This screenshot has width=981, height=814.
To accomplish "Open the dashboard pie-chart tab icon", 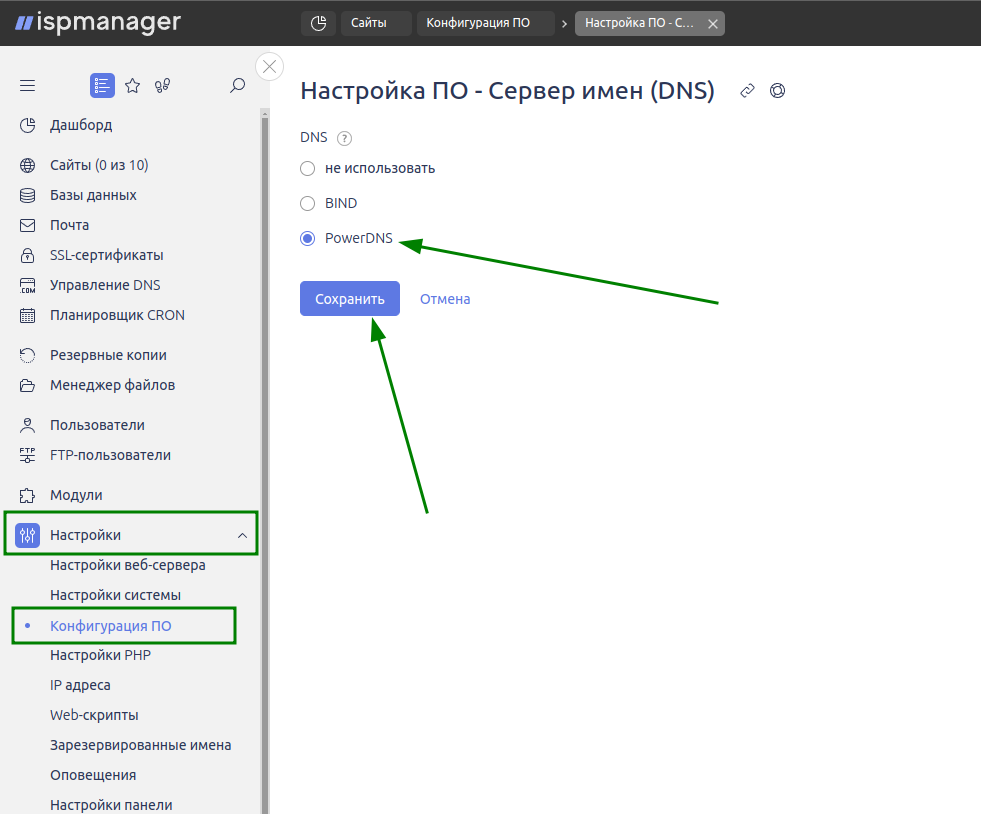I will pos(318,23).
